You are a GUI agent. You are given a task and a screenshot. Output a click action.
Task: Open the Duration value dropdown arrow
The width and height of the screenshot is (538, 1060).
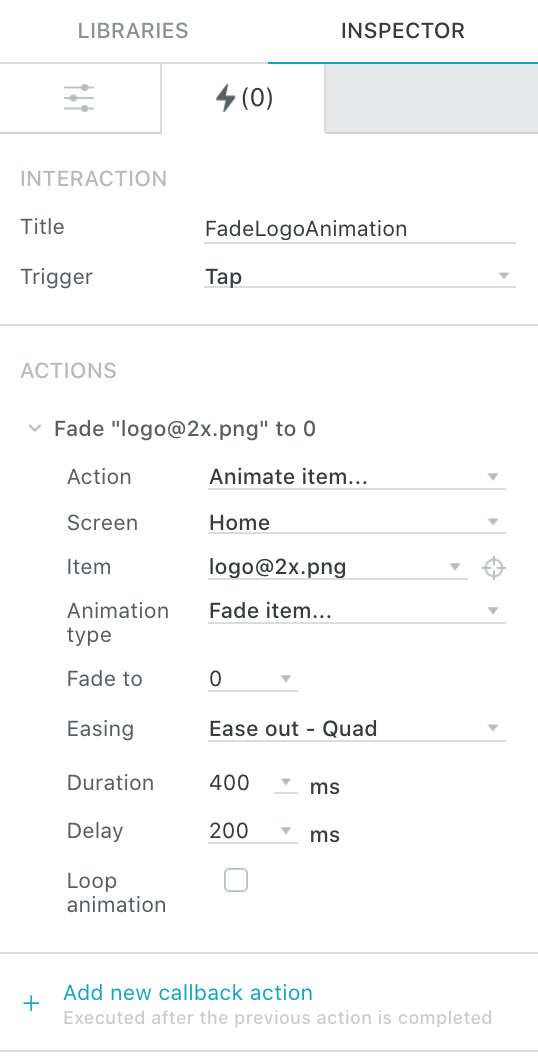286,782
